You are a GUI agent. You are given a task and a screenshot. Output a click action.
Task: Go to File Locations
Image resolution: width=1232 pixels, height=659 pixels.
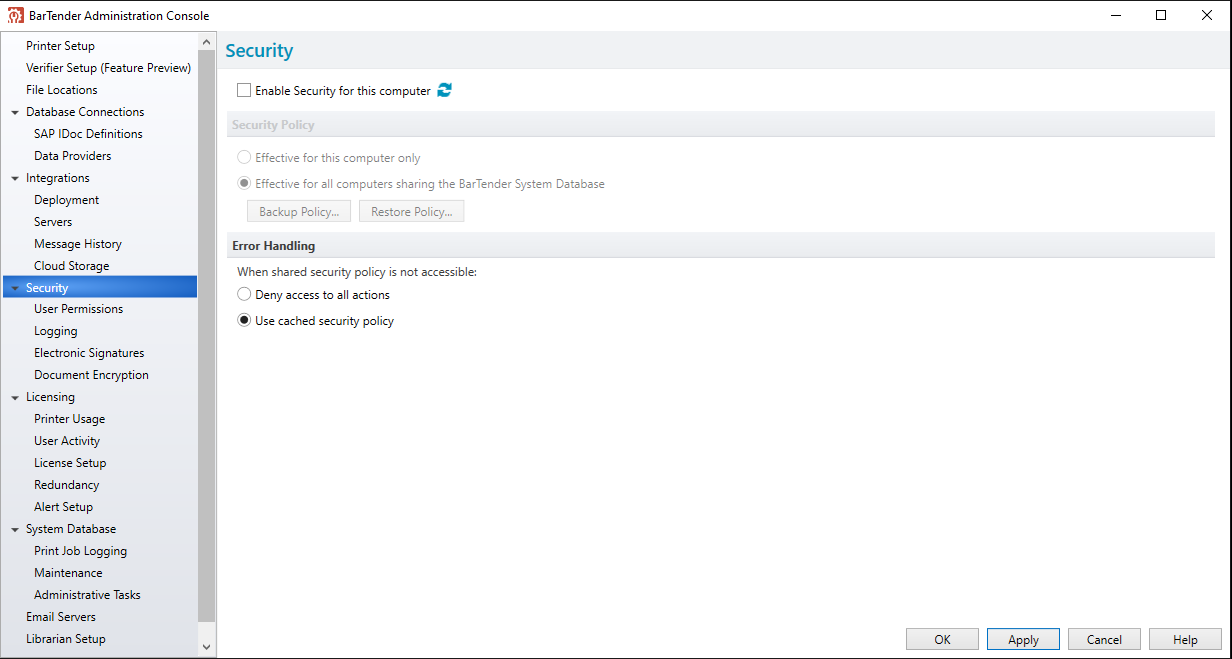(x=62, y=90)
